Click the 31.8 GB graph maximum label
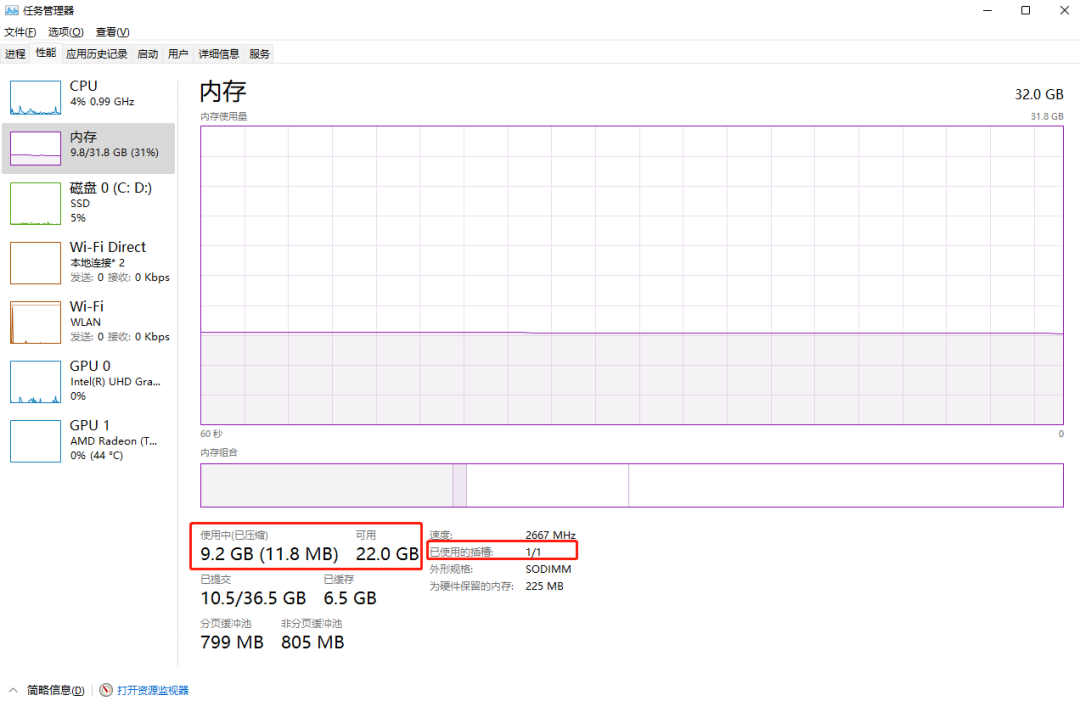Screen dimensions: 1080x701 pos(1047,116)
